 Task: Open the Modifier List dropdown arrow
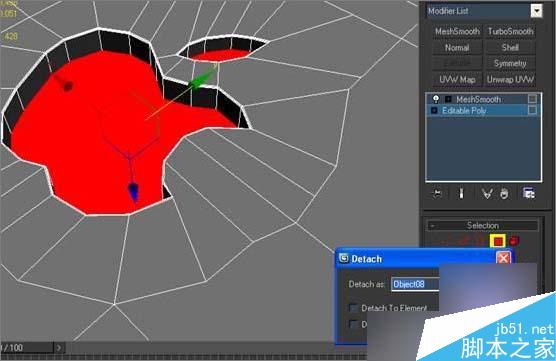coord(536,11)
